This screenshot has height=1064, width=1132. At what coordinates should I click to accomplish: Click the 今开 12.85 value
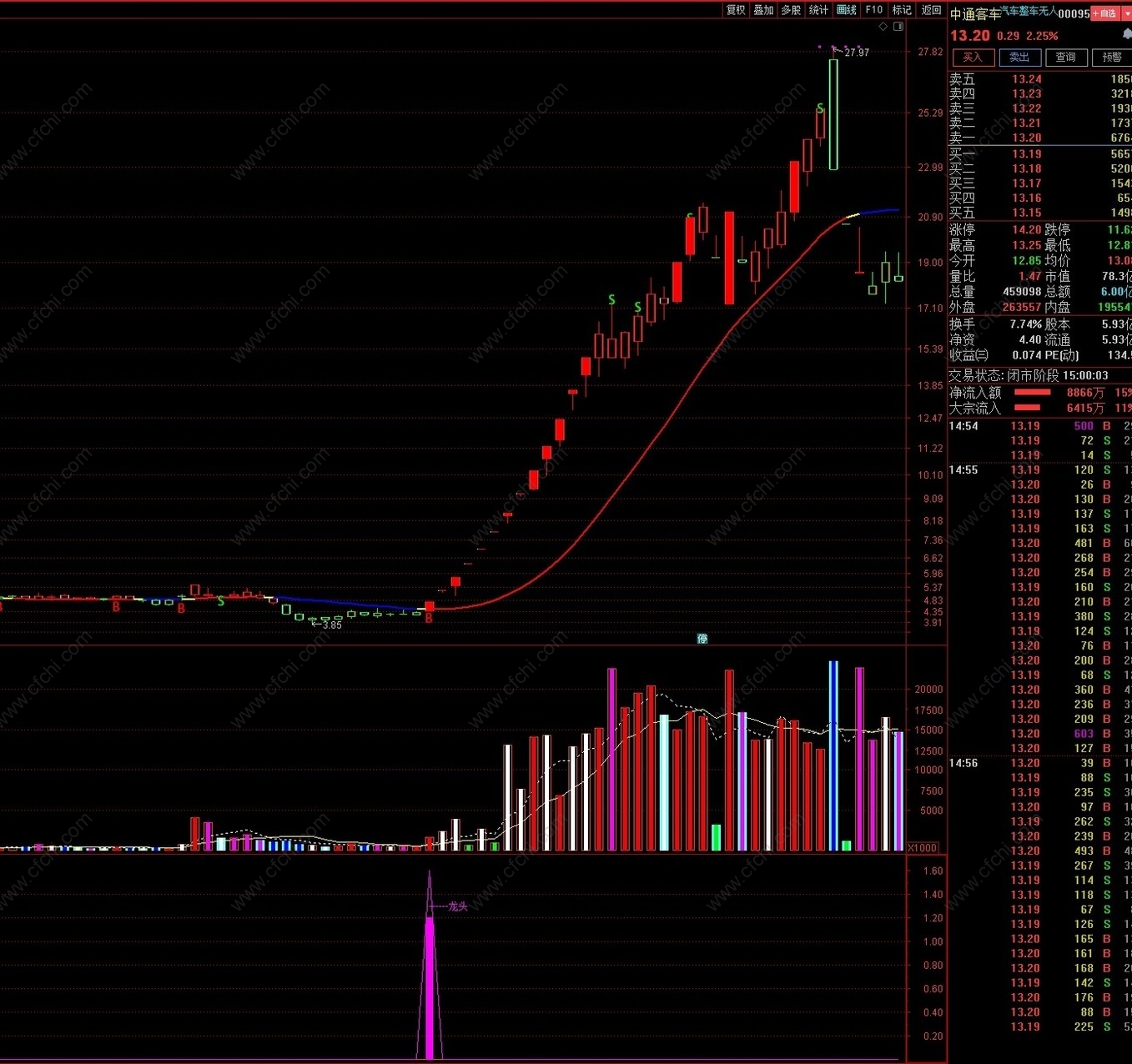click(1026, 260)
